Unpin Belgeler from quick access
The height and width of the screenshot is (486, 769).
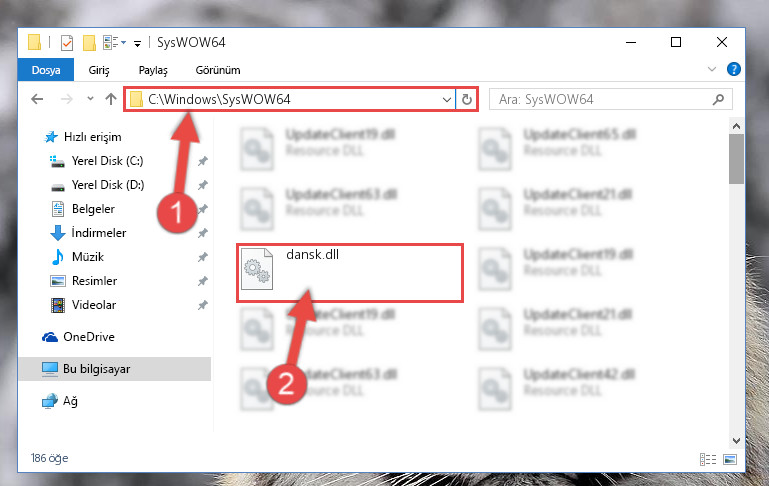click(x=203, y=209)
